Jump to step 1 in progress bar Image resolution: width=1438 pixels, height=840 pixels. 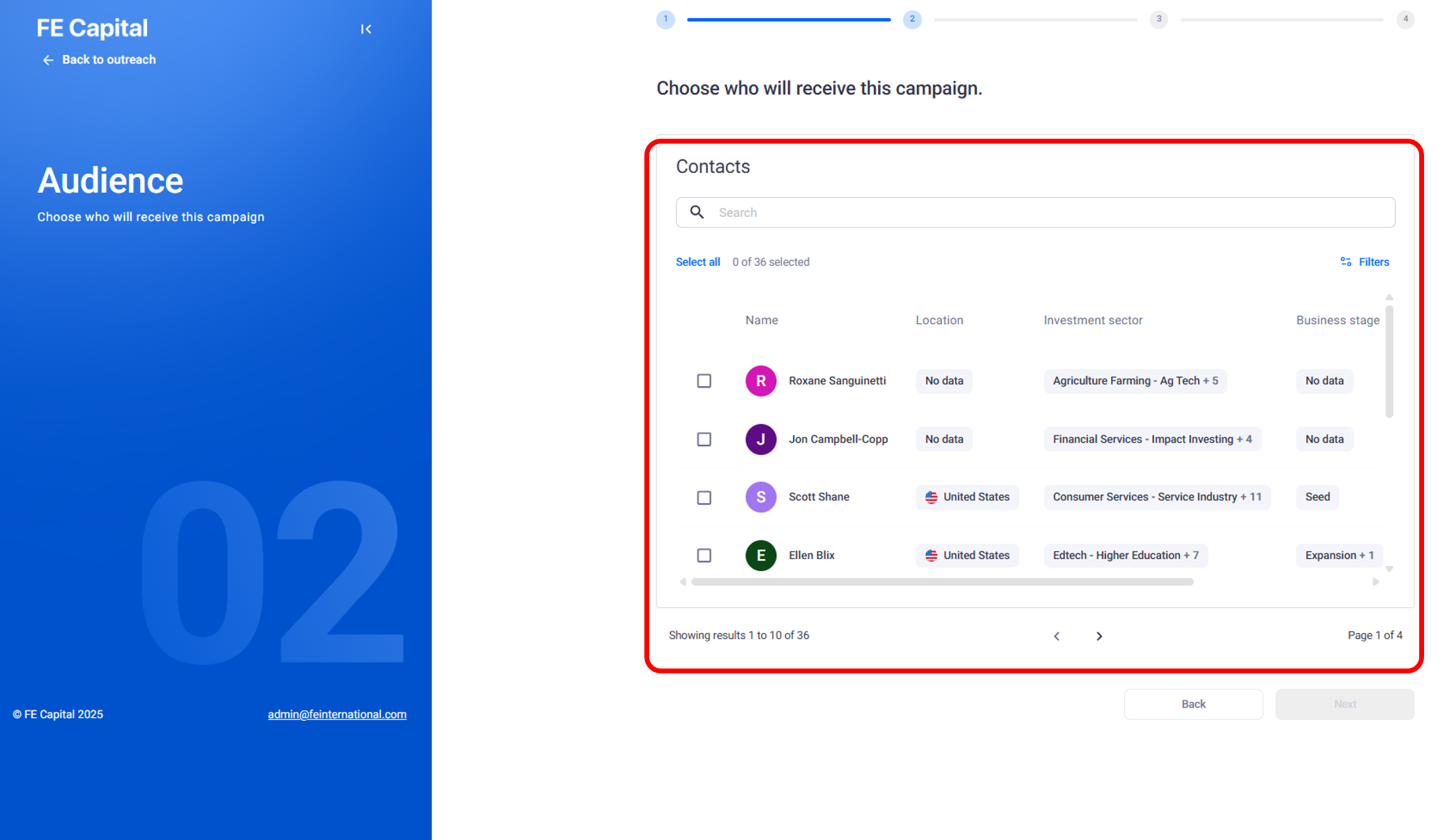click(x=665, y=20)
